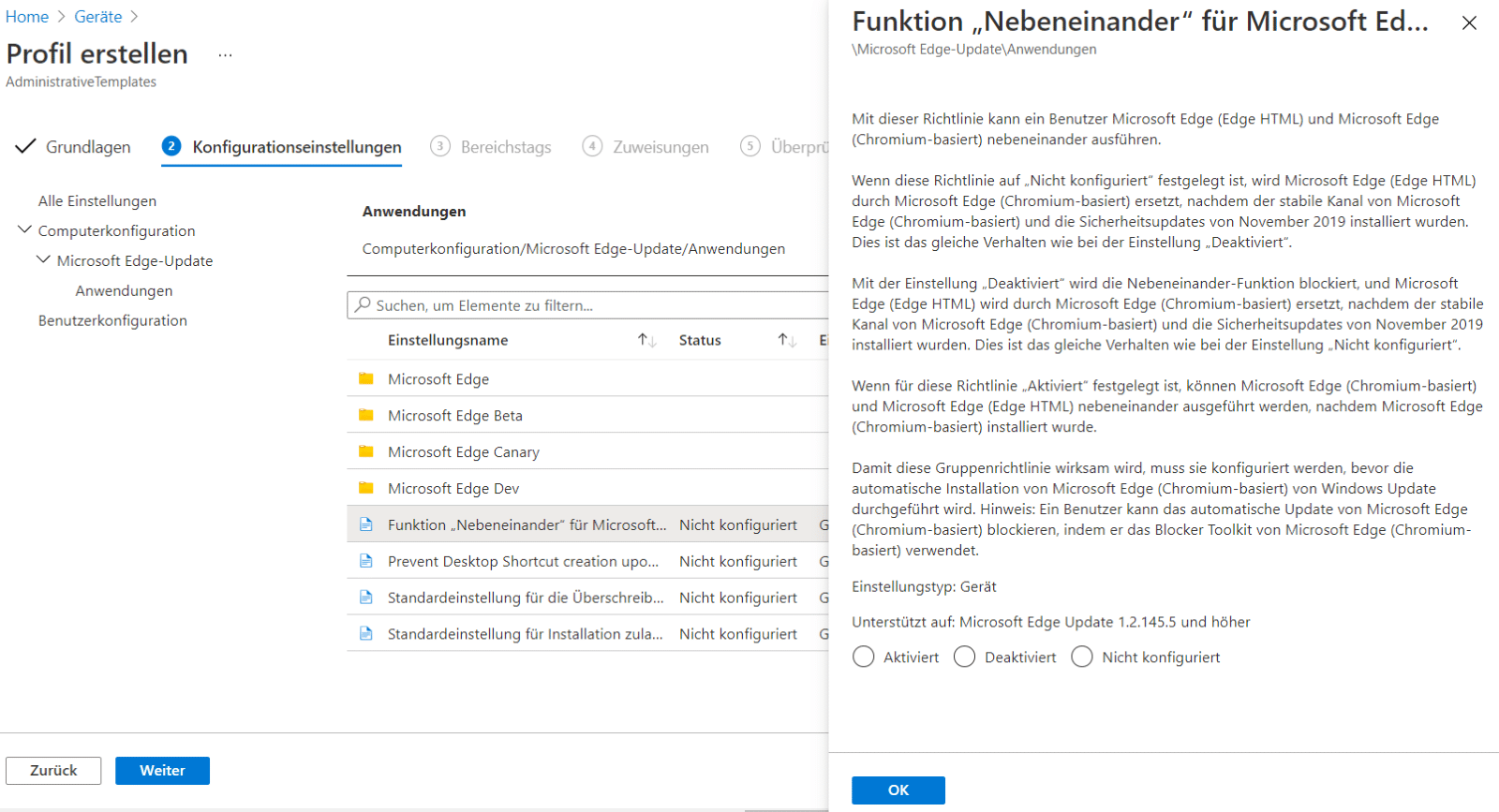Click the Einstellungsname column header

[448, 340]
